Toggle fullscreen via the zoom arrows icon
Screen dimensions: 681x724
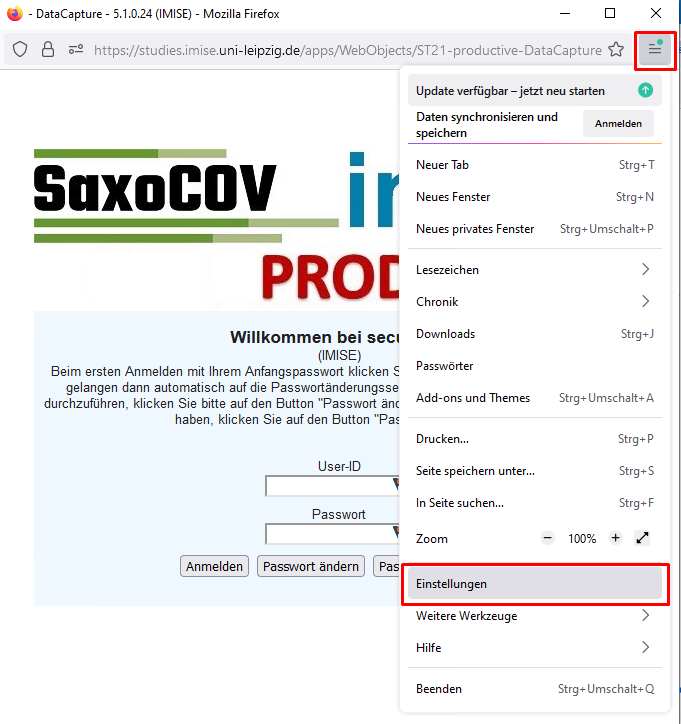tap(642, 538)
